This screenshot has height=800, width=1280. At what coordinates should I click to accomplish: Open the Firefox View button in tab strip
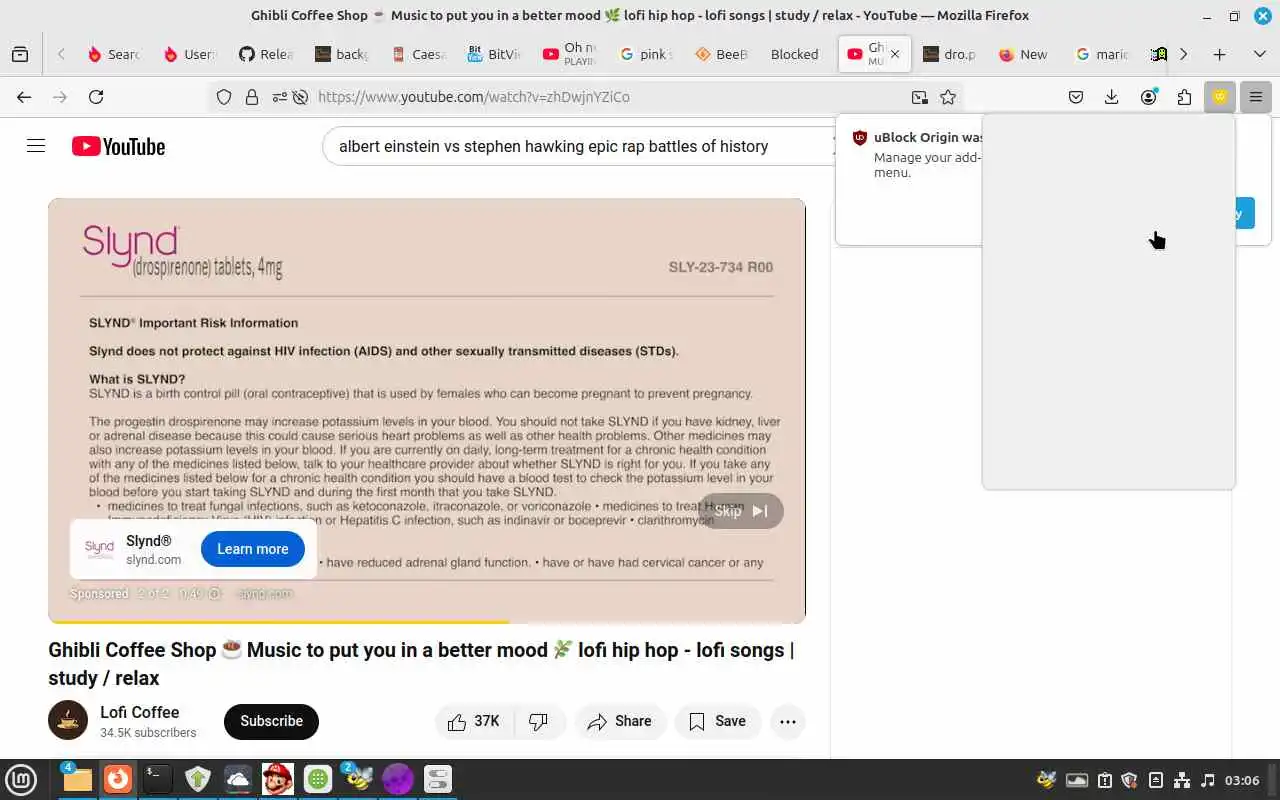coord(20,54)
